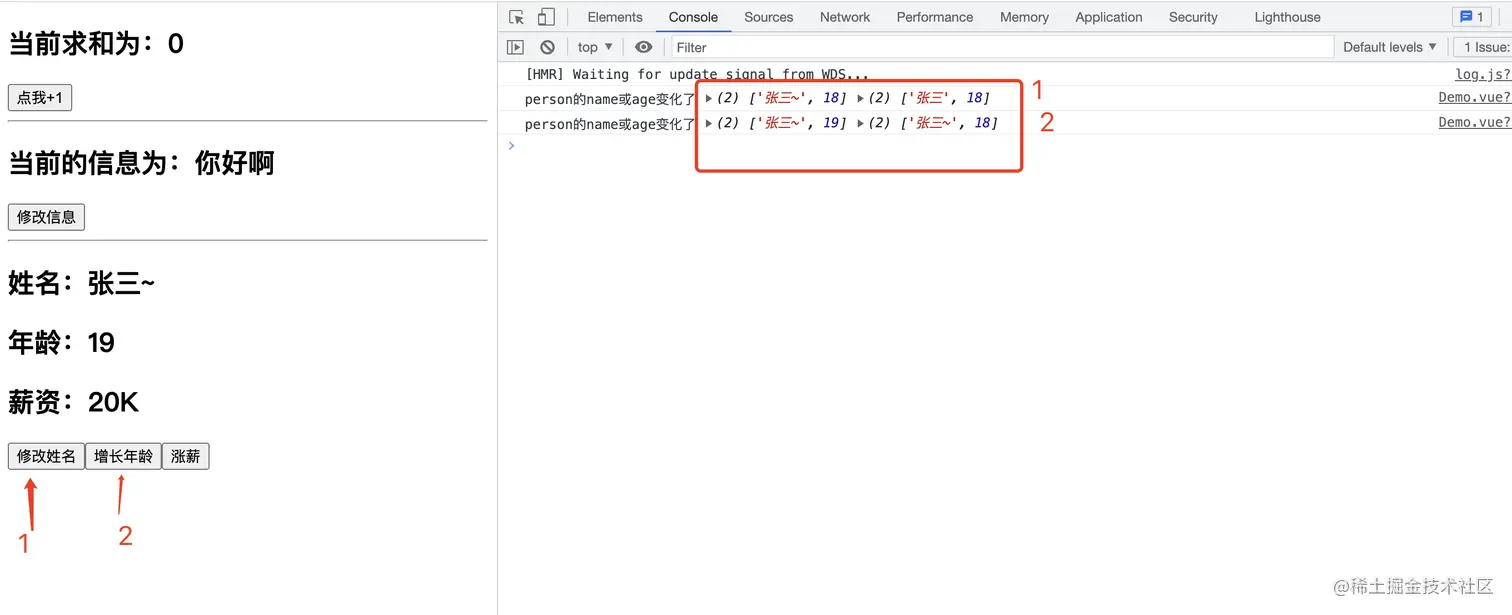Viewport: 1512px width, 615px height.
Task: Open the Application tab
Action: pos(1108,17)
